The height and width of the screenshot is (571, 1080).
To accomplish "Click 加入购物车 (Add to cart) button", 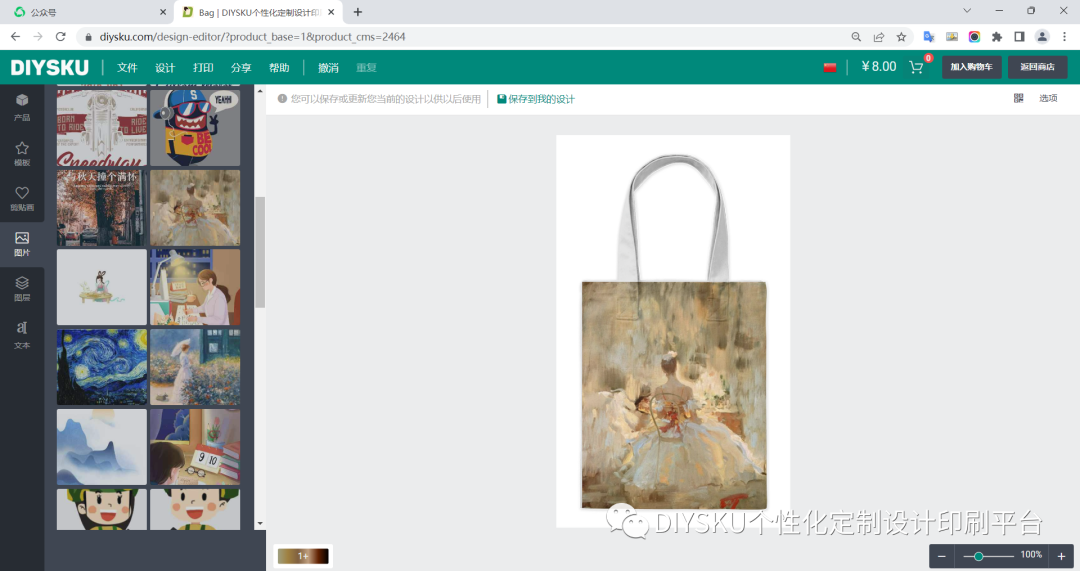I will coord(971,67).
